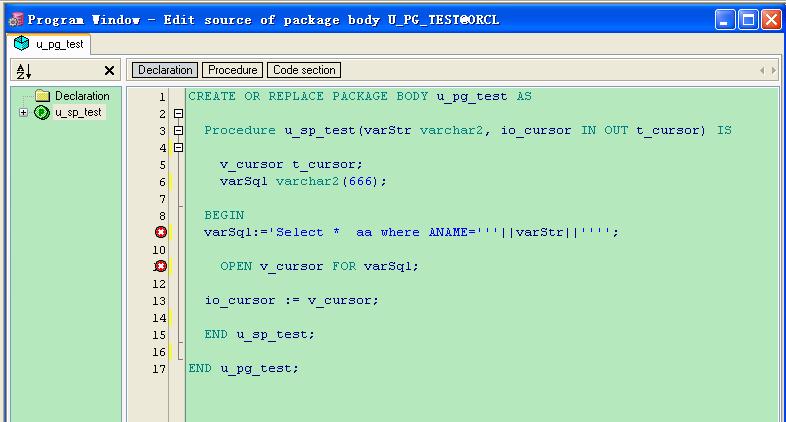Click the yellow Declaration folder icon
Screen dimensions: 786x422
pos(43,96)
